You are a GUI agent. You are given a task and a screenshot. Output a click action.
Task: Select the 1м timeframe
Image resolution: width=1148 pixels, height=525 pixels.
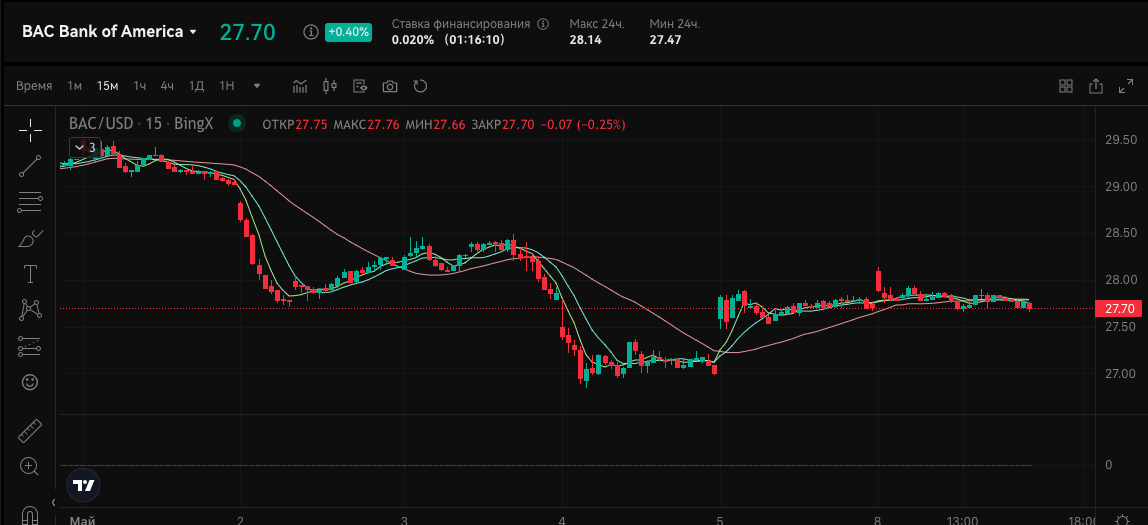coord(75,86)
